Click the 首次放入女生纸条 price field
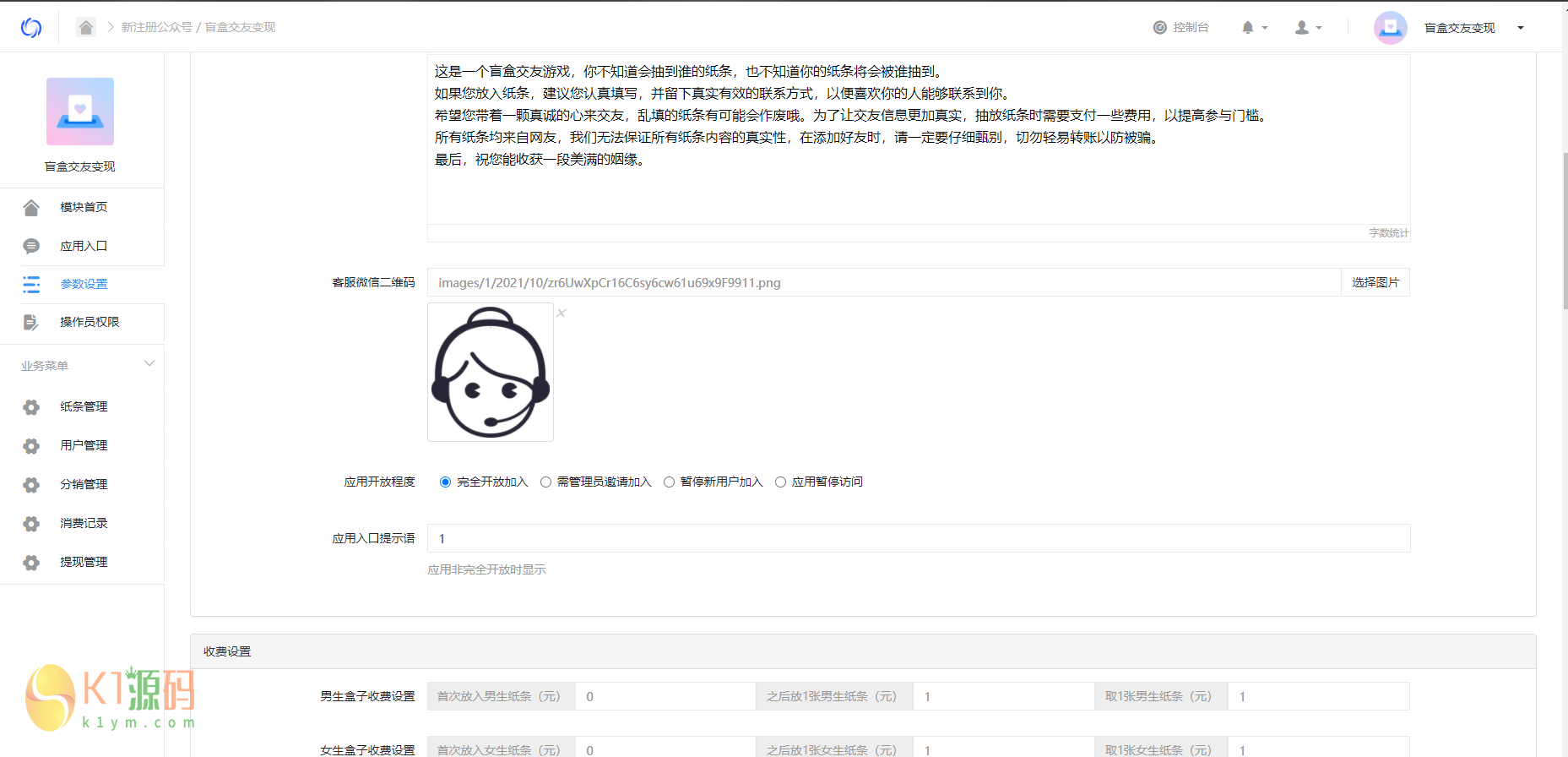Viewport: 1568px width, 757px height. click(x=665, y=747)
